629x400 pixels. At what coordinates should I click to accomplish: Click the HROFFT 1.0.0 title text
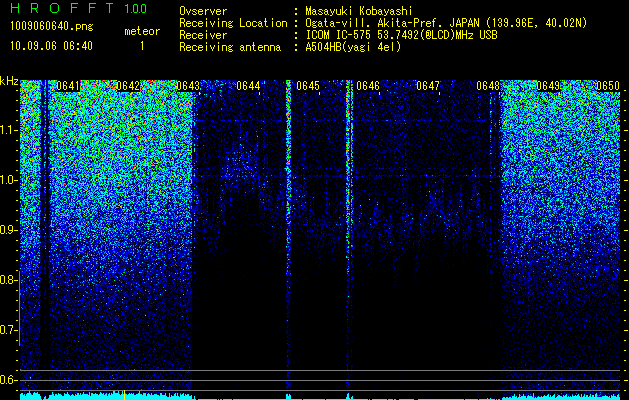(x=79, y=8)
